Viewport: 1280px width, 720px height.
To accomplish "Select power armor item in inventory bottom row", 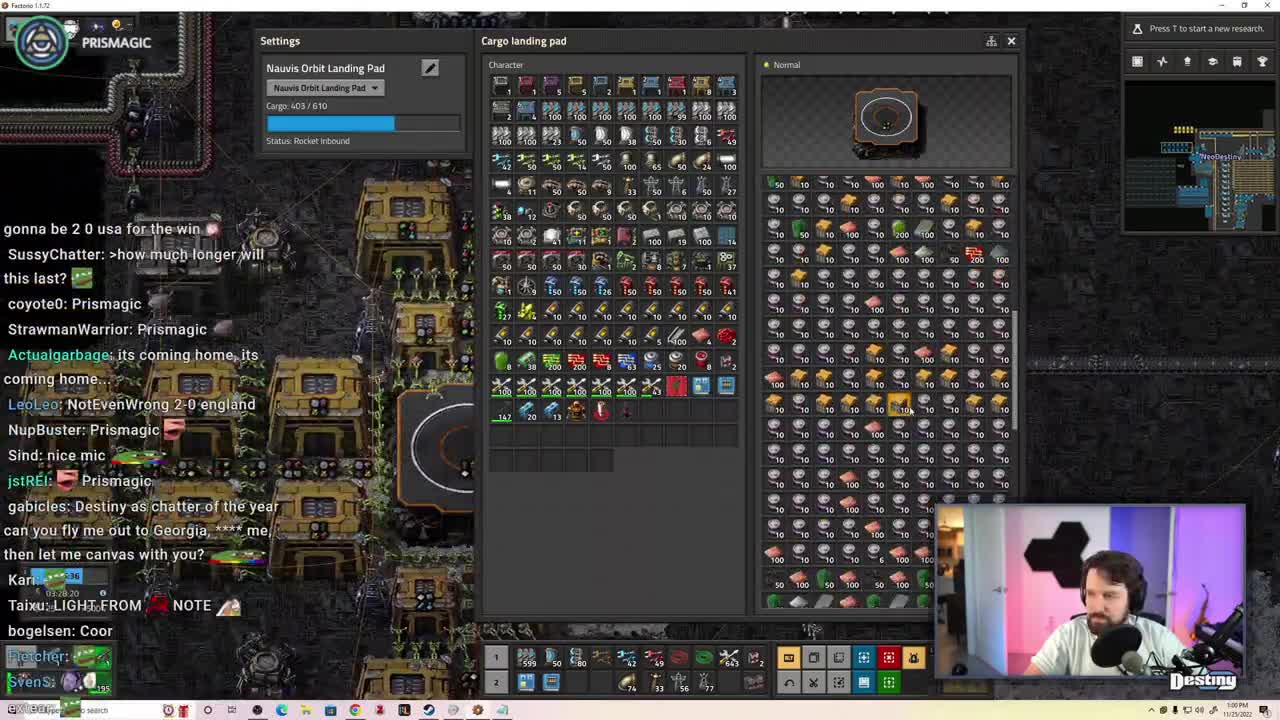I will pyautogui.click(x=576, y=411).
